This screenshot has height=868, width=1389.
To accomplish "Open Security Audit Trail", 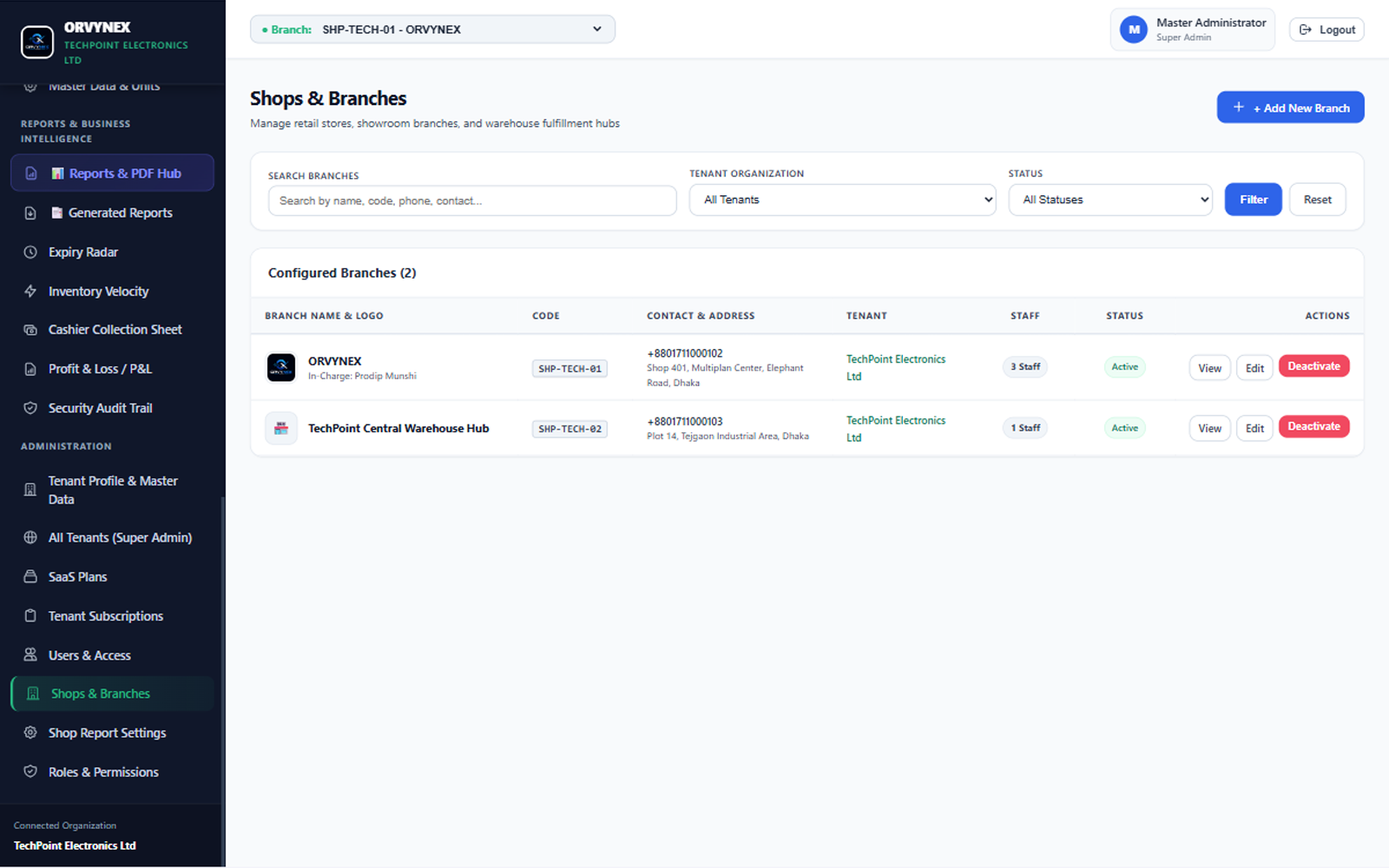I will [x=112, y=408].
